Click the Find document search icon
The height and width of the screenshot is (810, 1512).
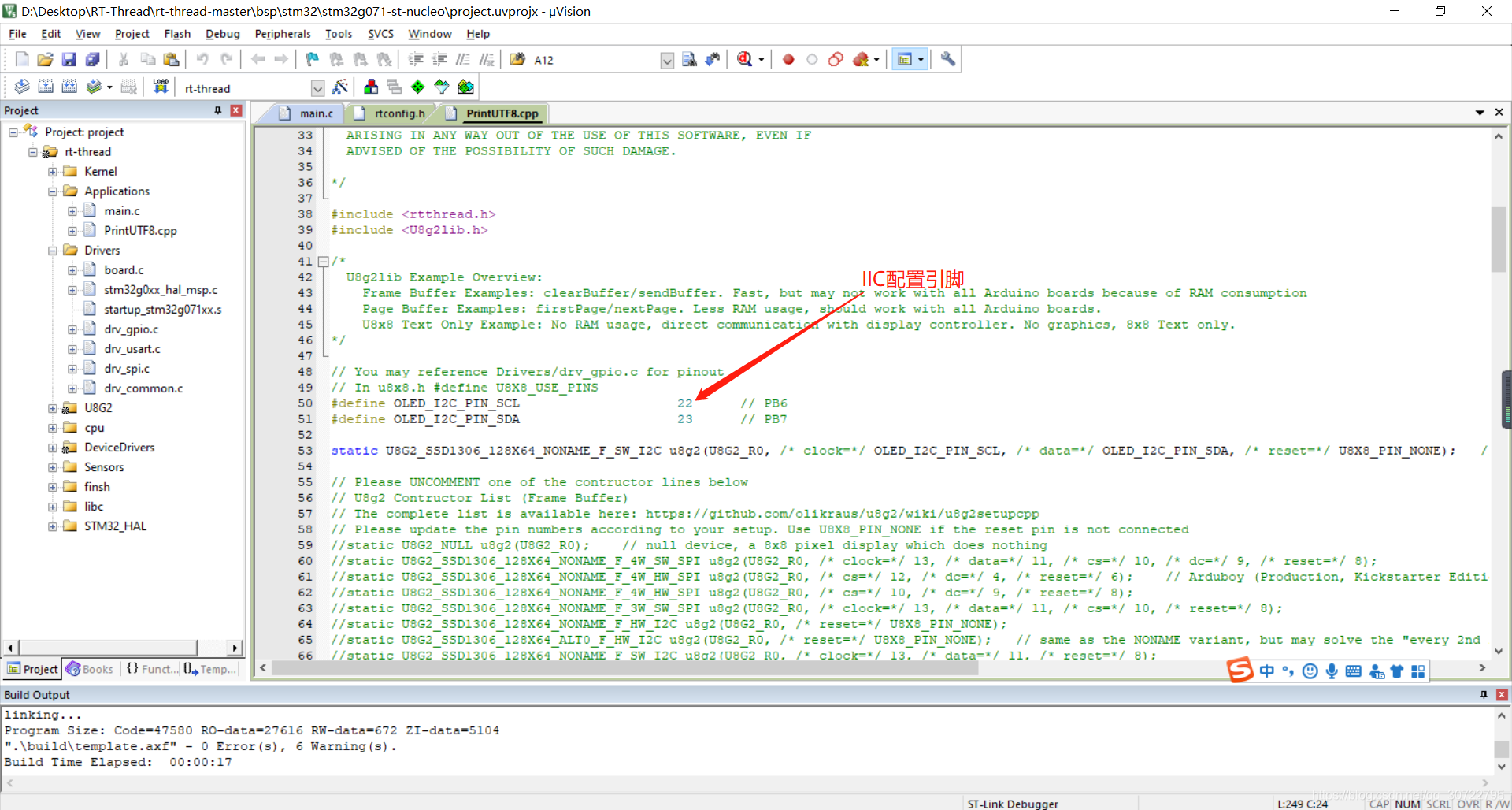(689, 59)
